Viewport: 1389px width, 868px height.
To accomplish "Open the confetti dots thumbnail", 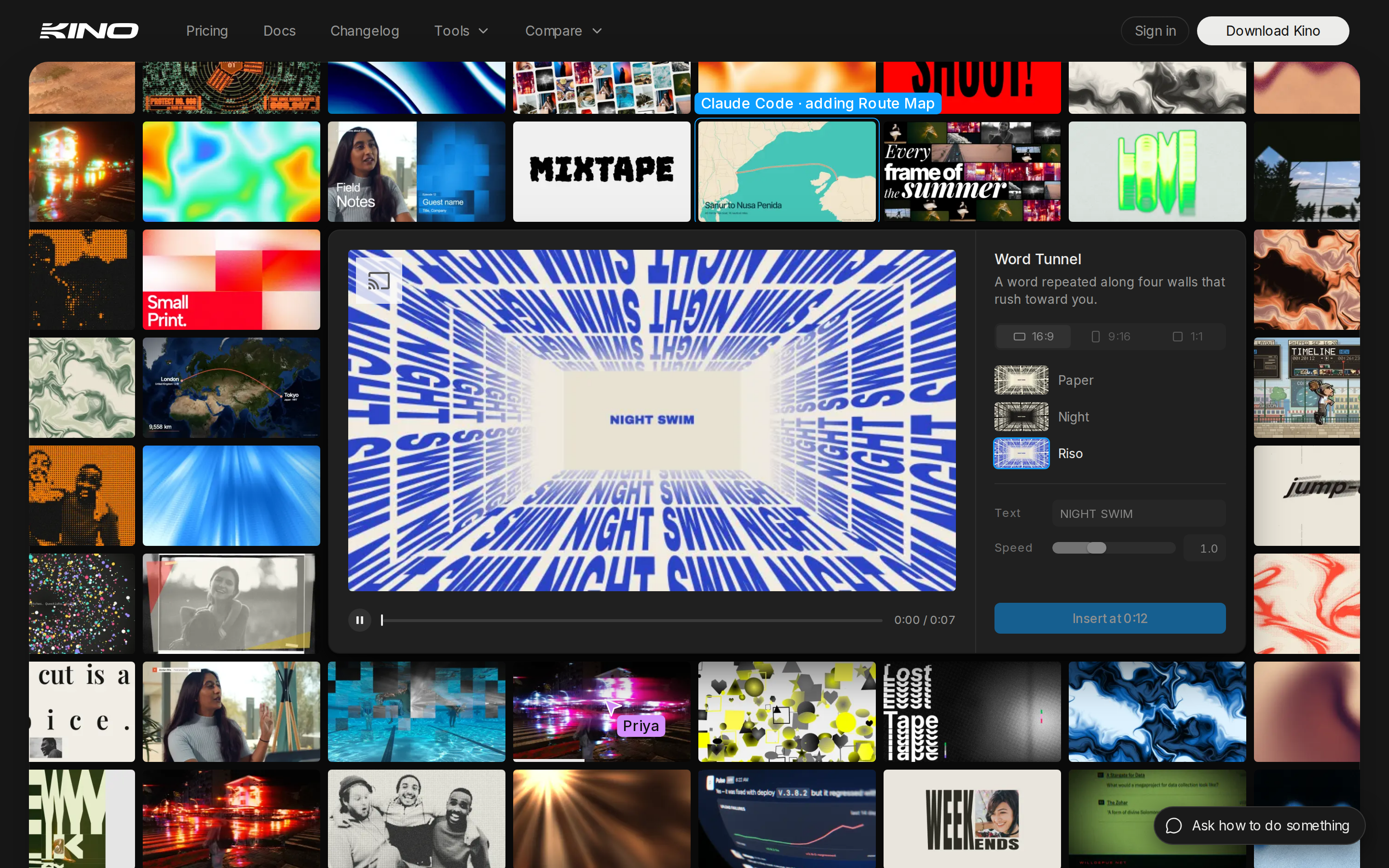I will point(82,603).
